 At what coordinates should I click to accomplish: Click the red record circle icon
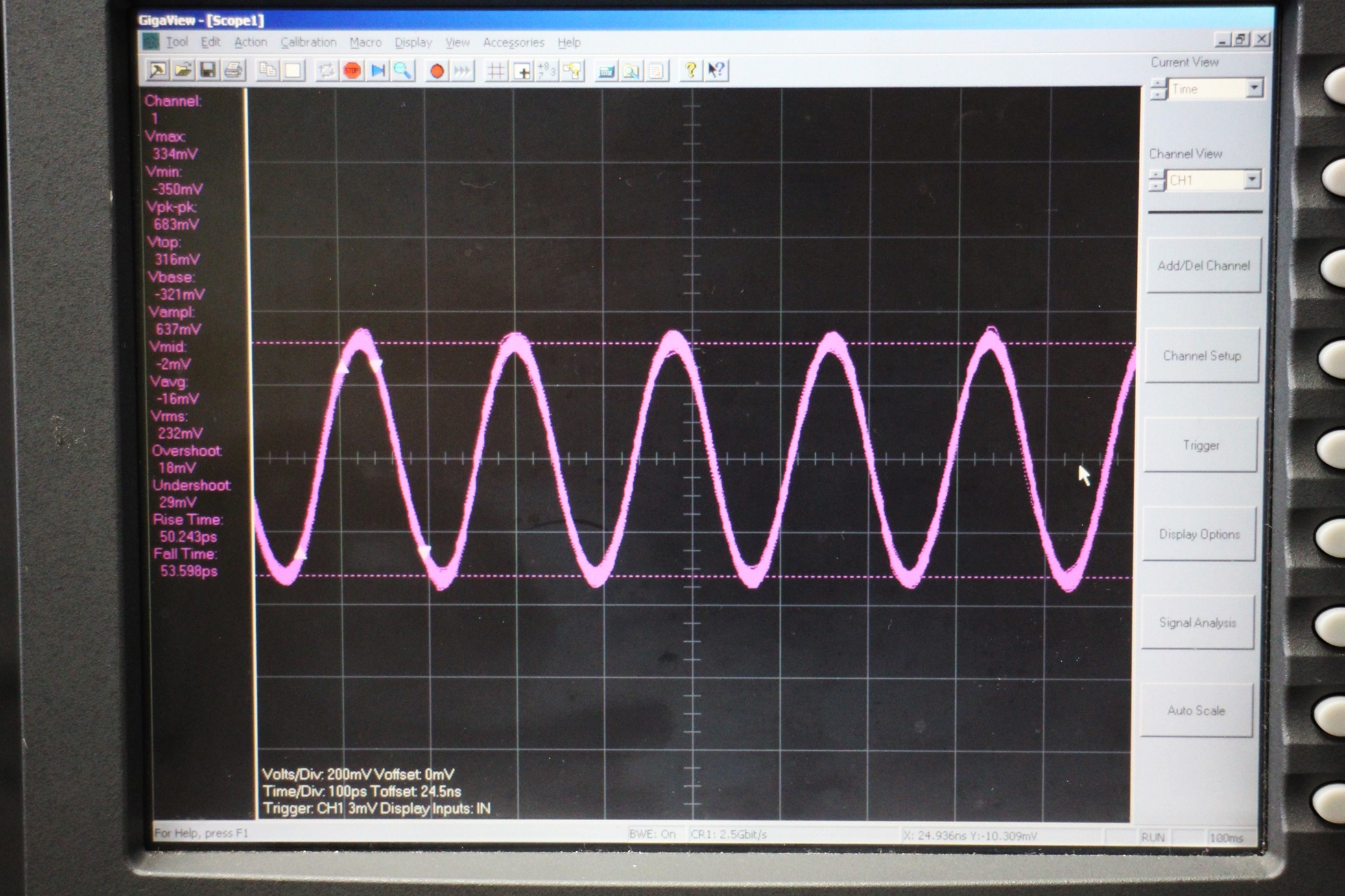click(437, 70)
